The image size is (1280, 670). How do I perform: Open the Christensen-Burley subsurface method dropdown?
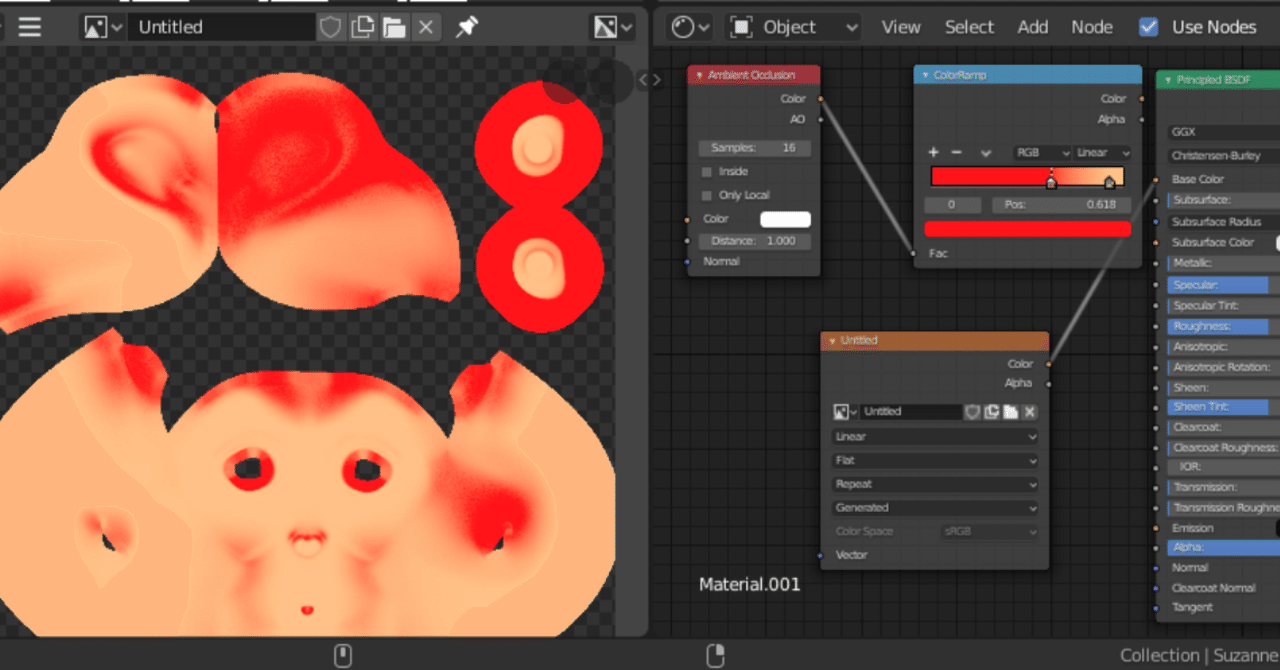1224,156
